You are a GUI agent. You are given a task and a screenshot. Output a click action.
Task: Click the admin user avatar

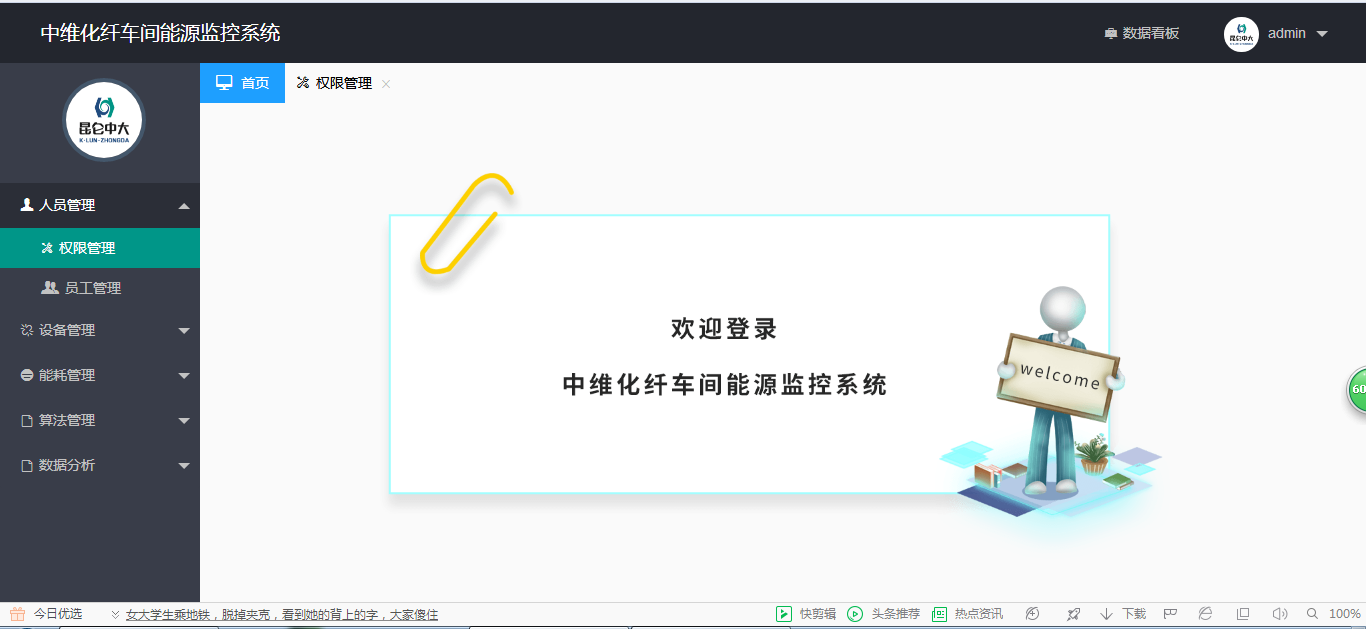click(1241, 34)
